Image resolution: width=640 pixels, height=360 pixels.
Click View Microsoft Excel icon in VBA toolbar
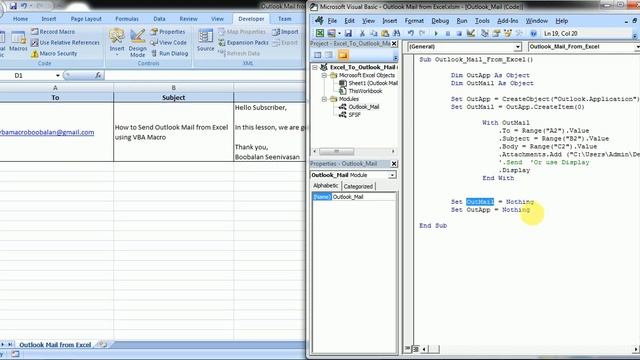(320, 33)
